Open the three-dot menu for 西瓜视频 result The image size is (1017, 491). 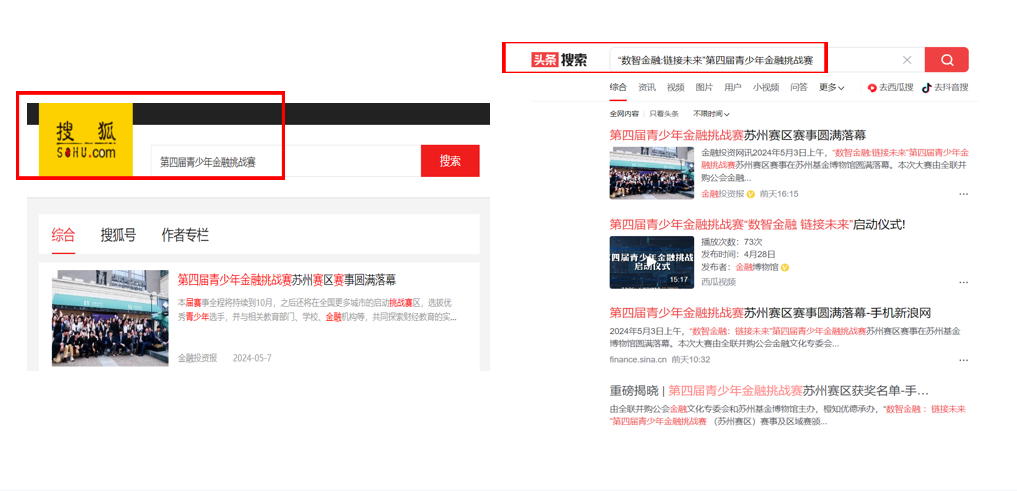(963, 282)
